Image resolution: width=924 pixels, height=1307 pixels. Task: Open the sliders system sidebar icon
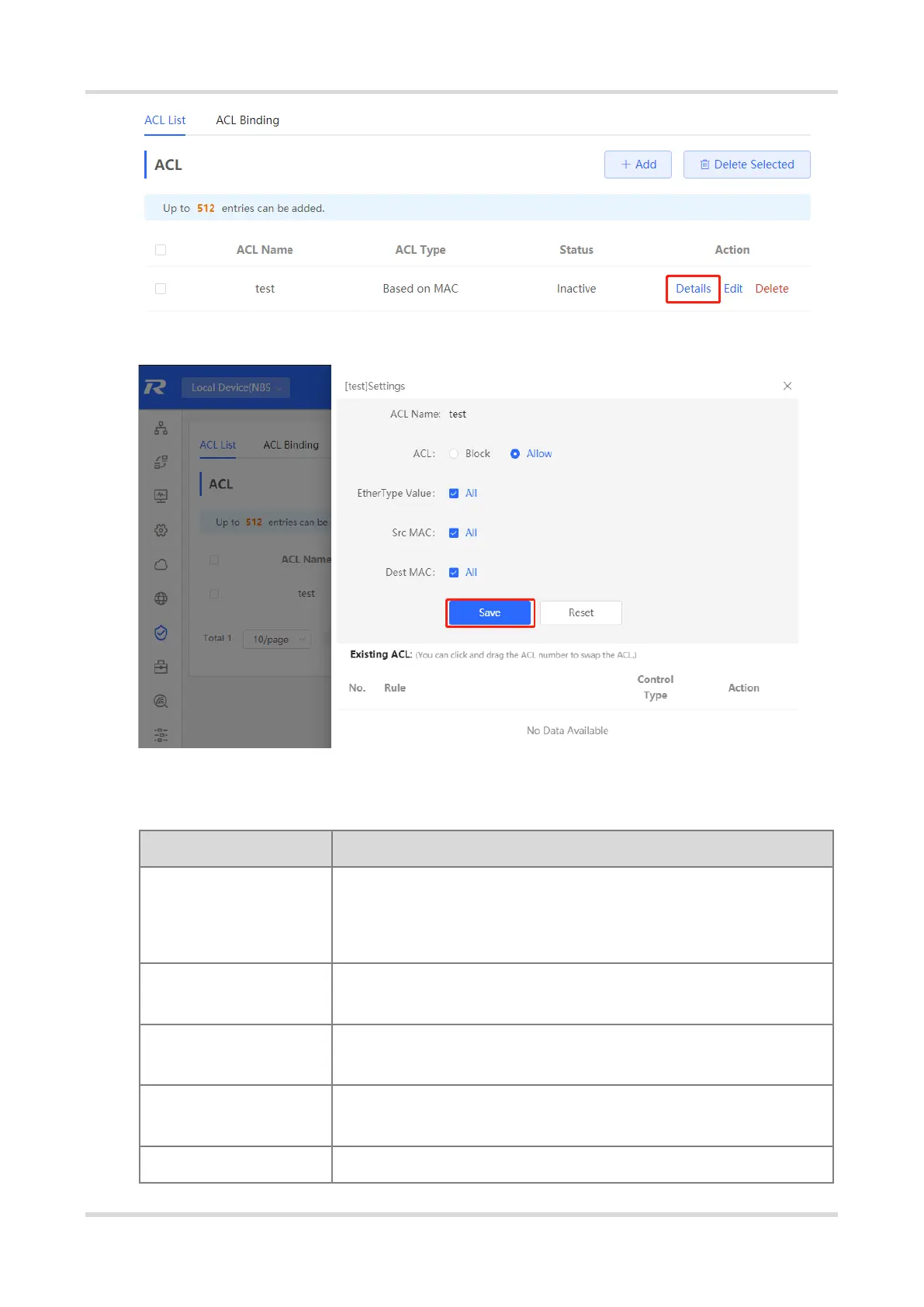click(x=161, y=734)
